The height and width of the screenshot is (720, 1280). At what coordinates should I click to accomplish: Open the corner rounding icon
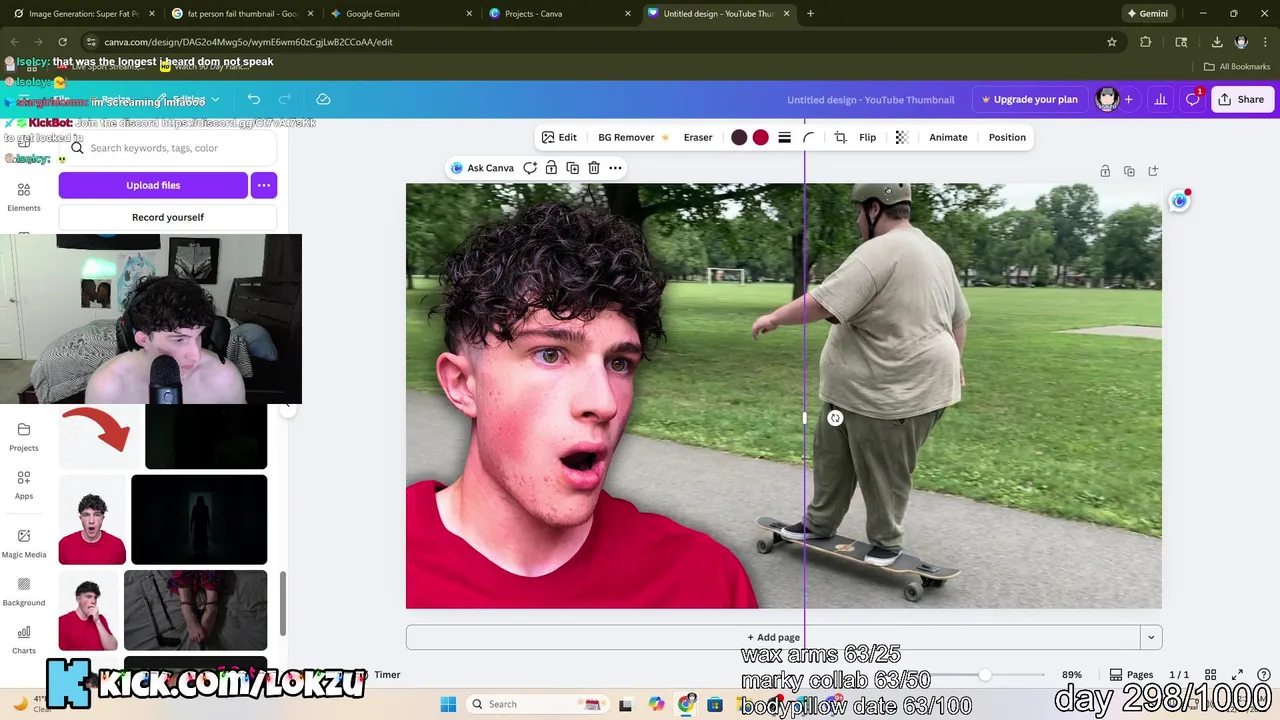pos(809,137)
